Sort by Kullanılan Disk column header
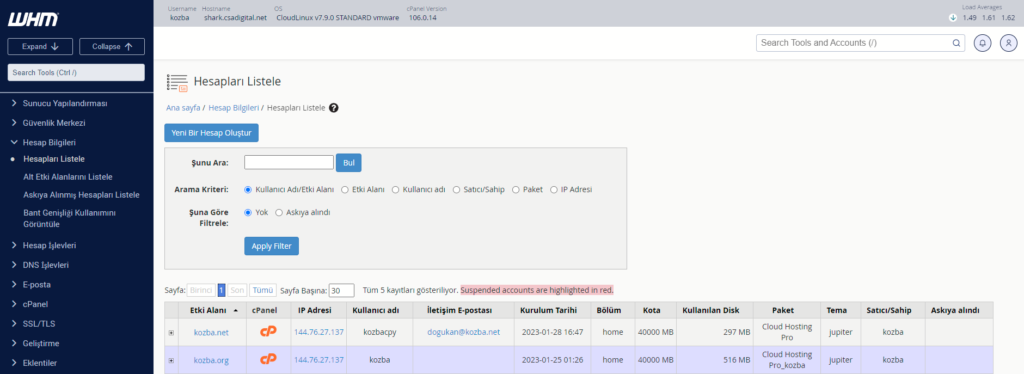Viewport: 1024px width, 374px height. pos(714,310)
